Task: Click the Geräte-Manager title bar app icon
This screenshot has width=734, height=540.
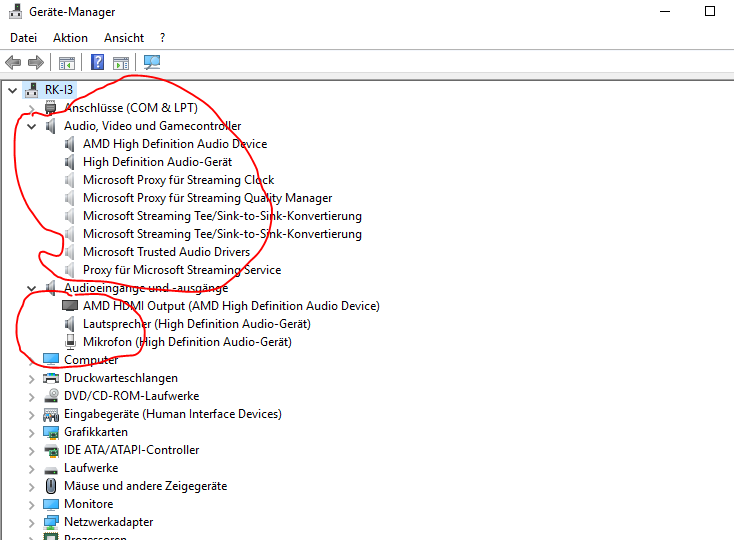Action: pyautogui.click(x=15, y=11)
